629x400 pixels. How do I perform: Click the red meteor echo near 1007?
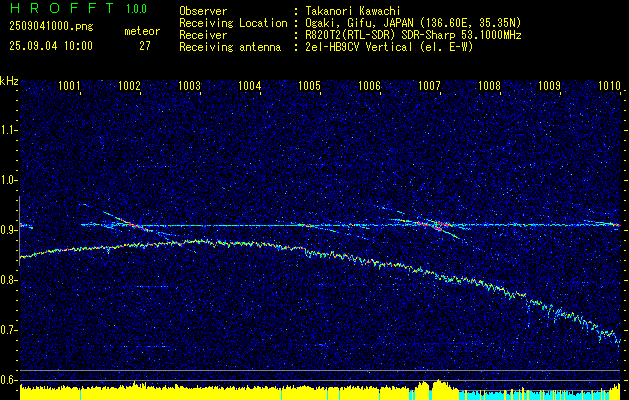coord(433,224)
